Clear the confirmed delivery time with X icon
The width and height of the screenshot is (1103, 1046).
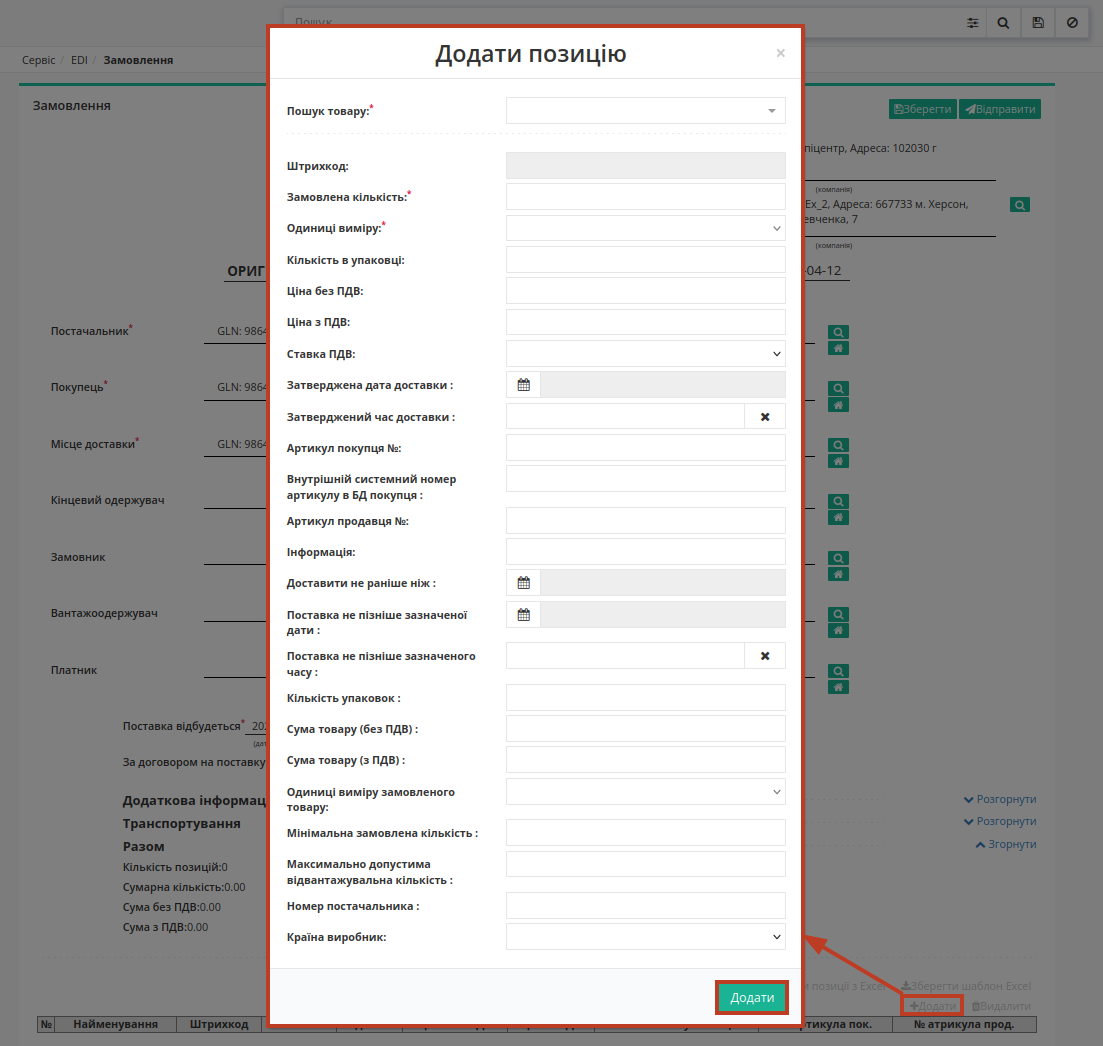(765, 417)
